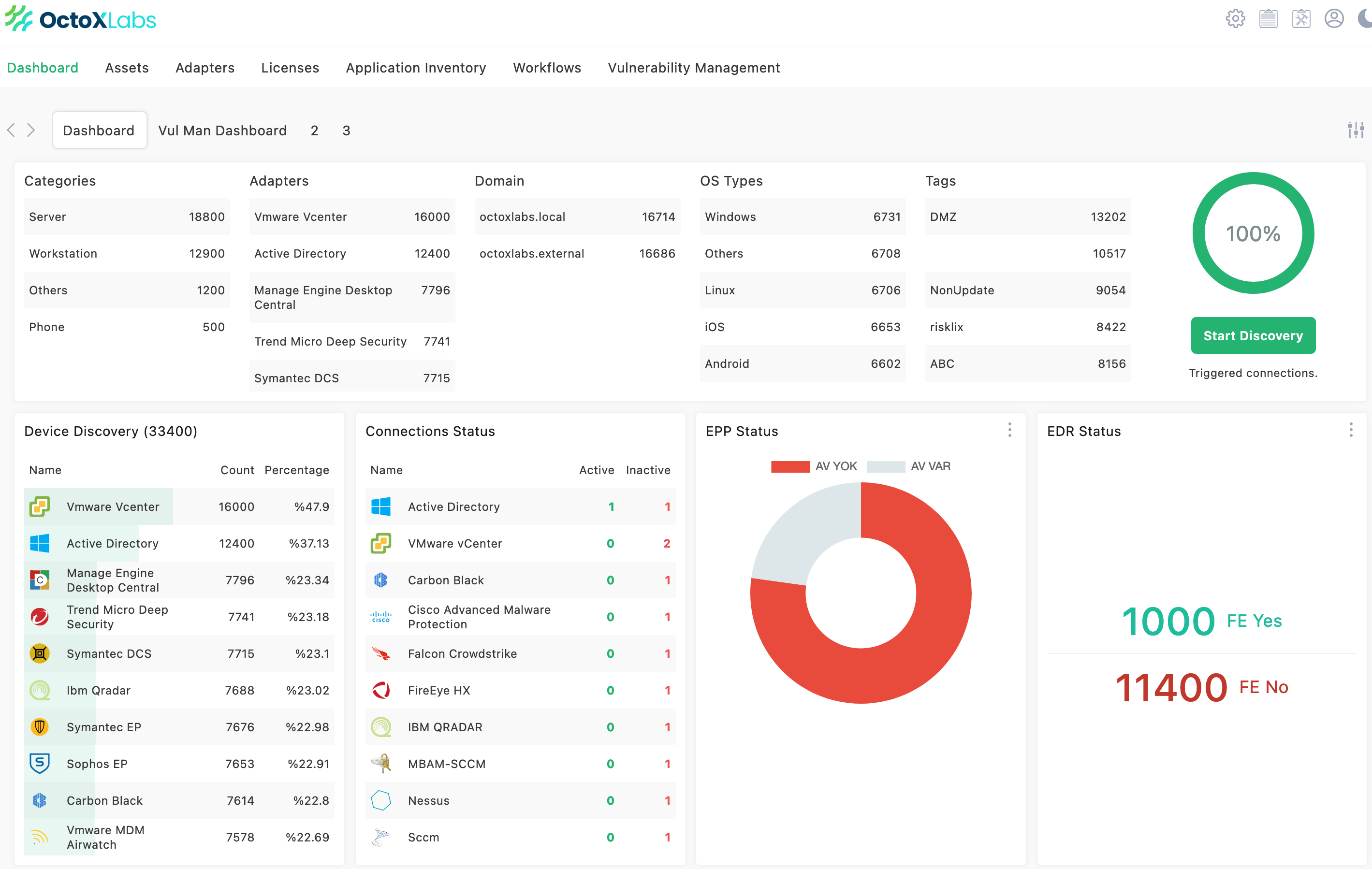Viewport: 1372px width, 869px height.
Task: Switch to dashboard tab 3
Action: tap(346, 130)
